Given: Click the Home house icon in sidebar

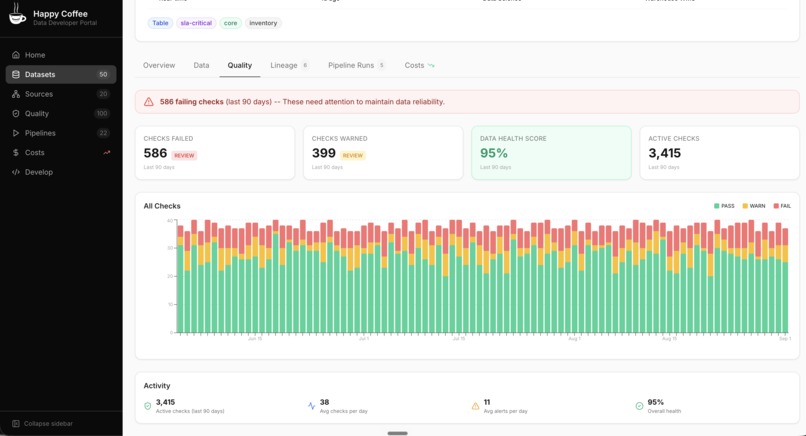Looking at the screenshot, I should 16,55.
